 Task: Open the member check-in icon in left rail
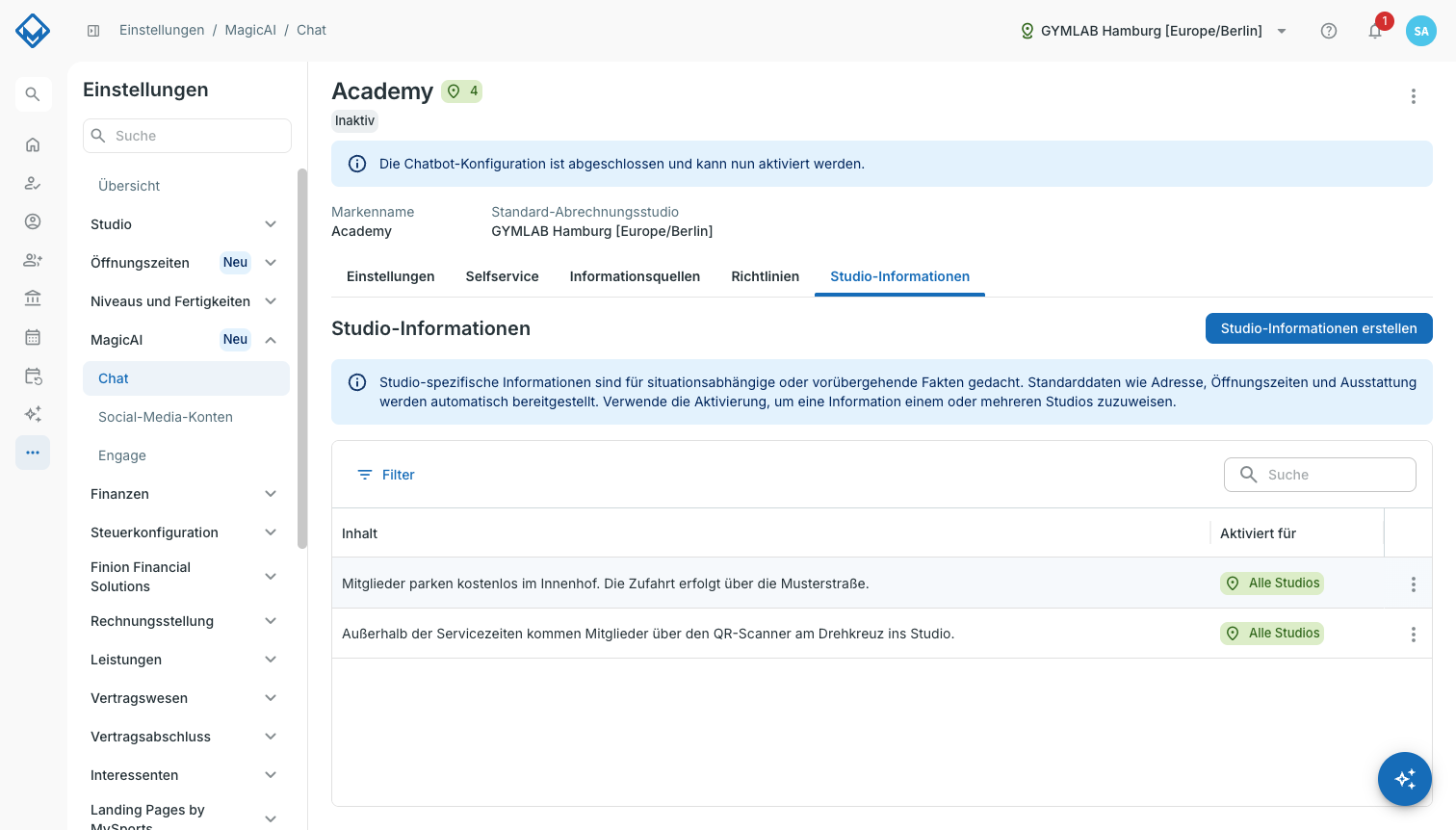click(x=33, y=183)
